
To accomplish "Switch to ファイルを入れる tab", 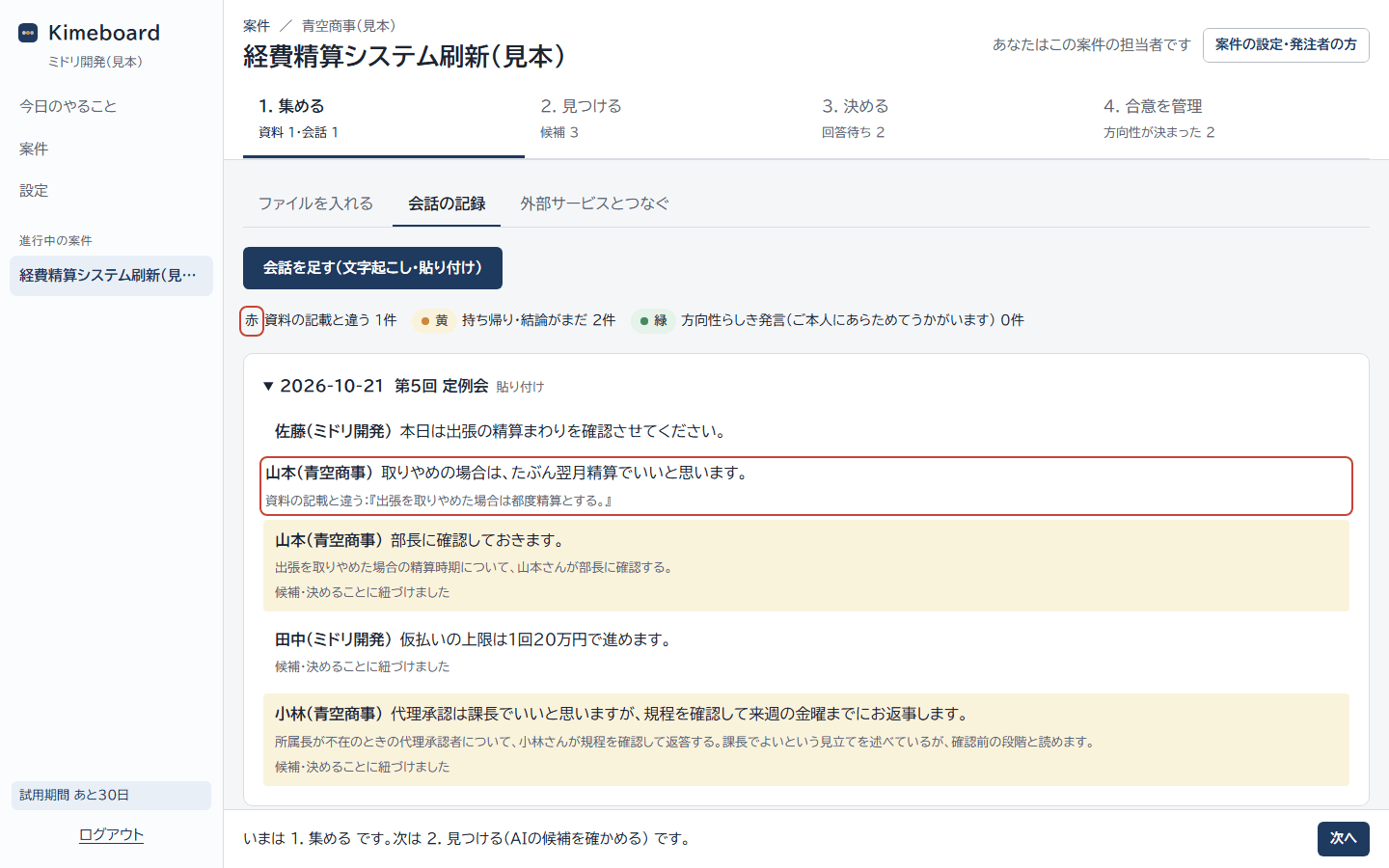I will pos(315,203).
